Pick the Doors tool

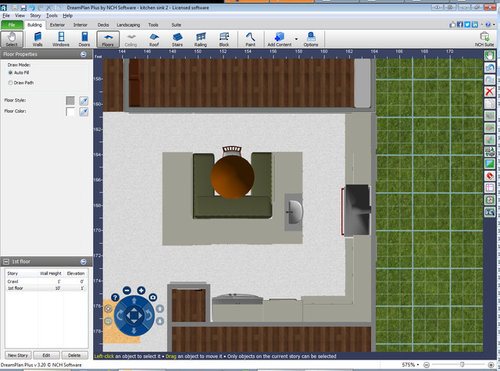click(x=84, y=39)
